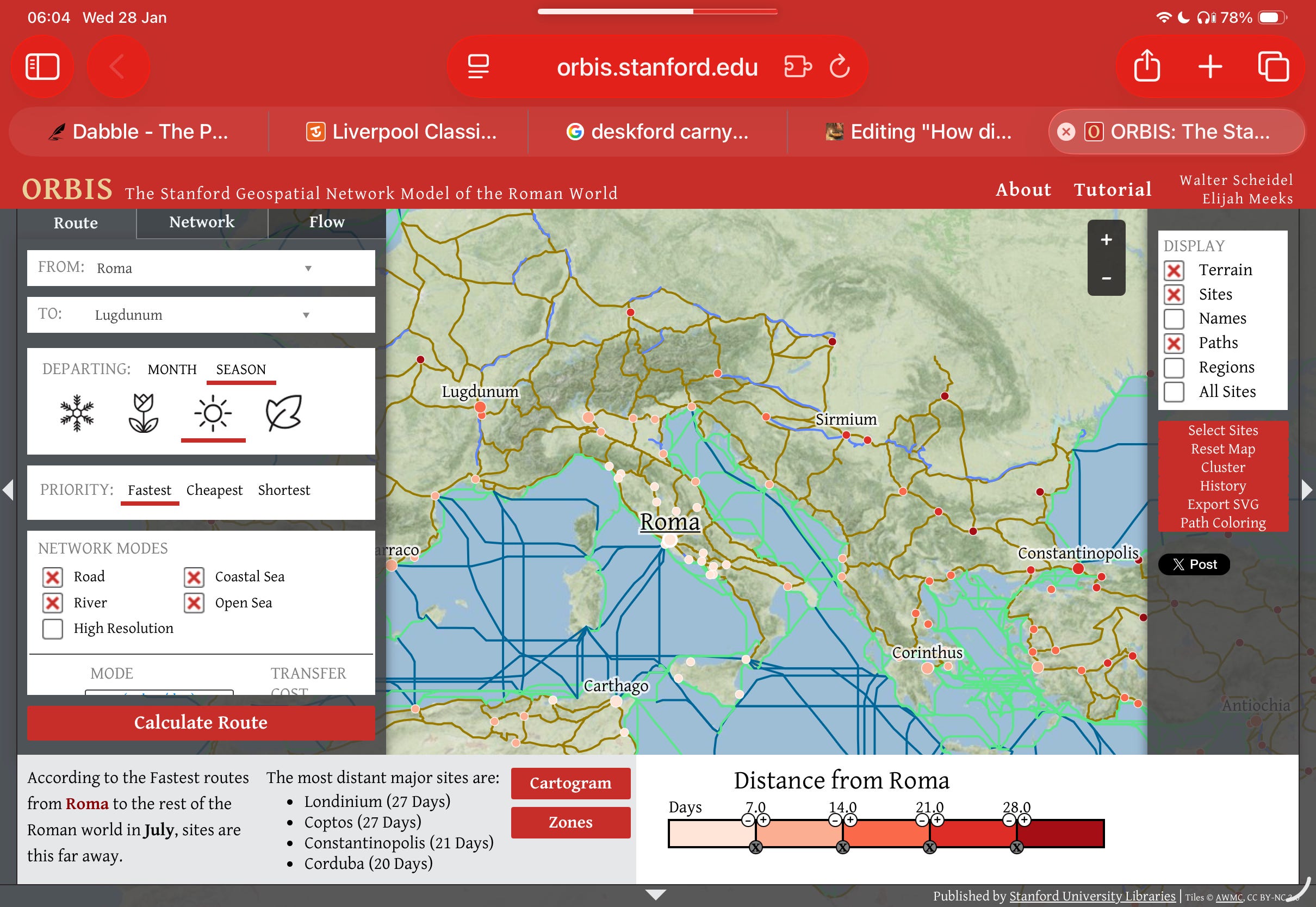This screenshot has width=1316, height=907.
Task: Show all open tabs overview
Action: [x=1274, y=67]
